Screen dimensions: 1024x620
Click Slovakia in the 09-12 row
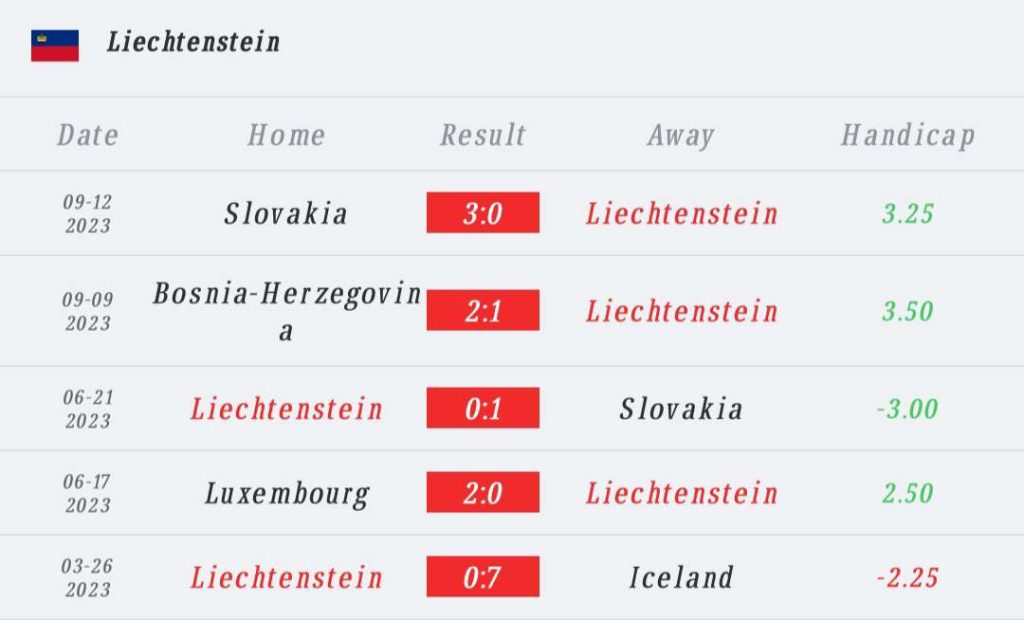point(285,213)
